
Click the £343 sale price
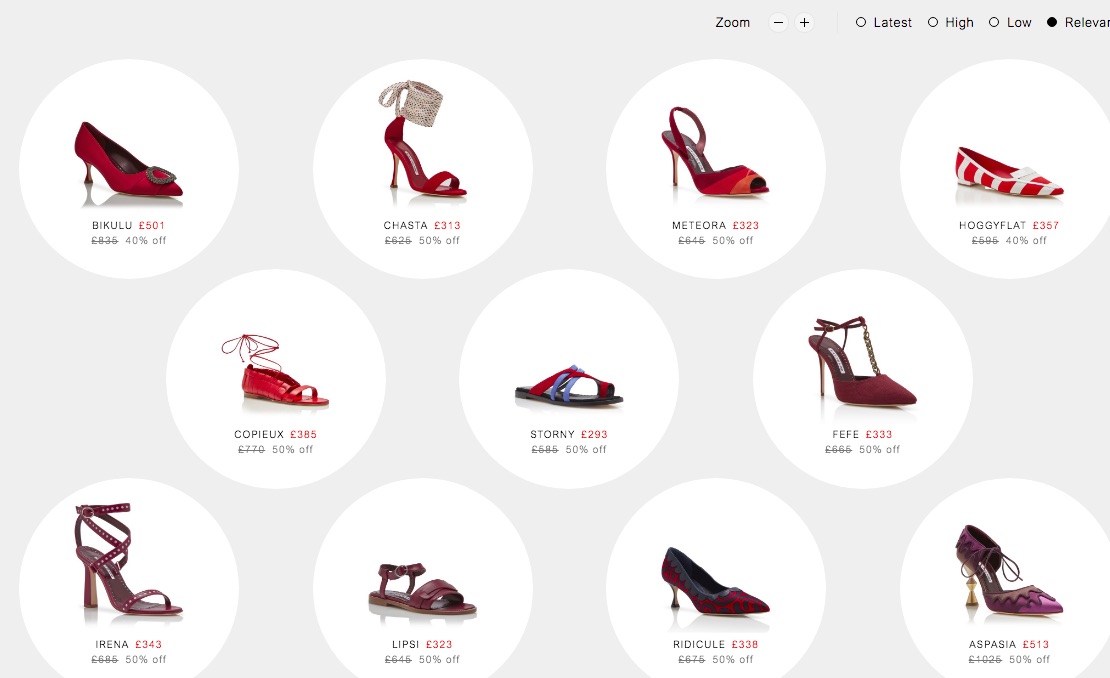148,645
